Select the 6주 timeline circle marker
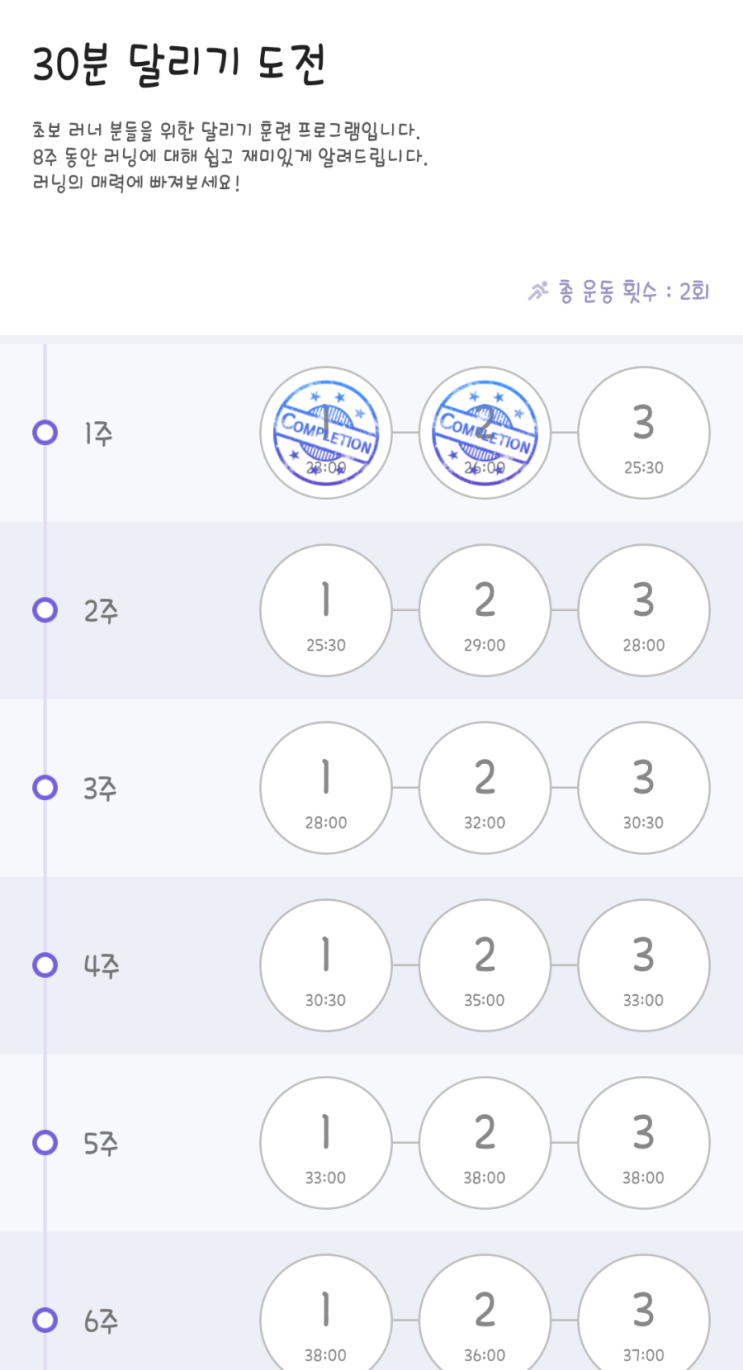This screenshot has height=1370, width=743. tap(45, 1320)
